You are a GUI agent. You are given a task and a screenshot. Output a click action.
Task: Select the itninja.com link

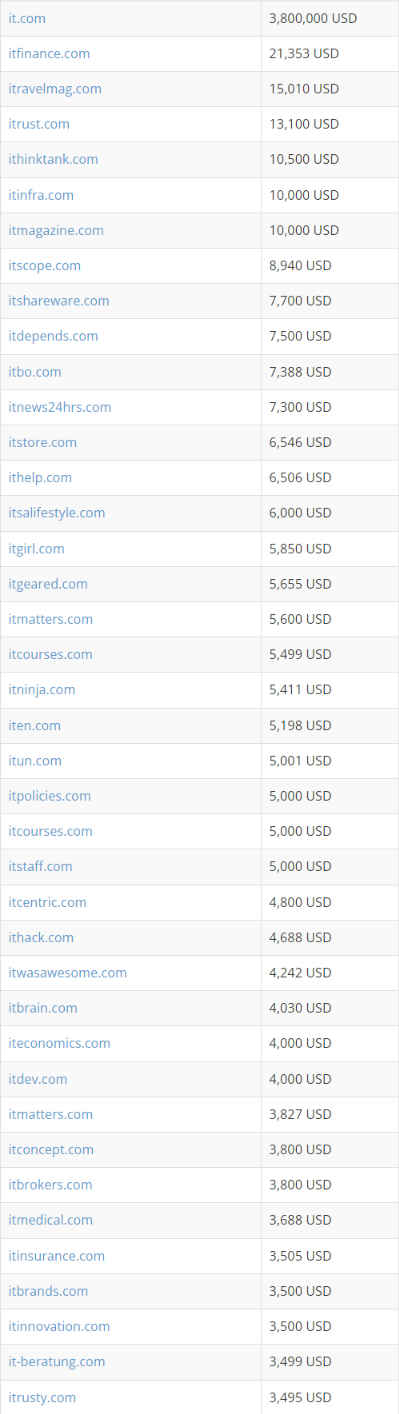click(x=42, y=690)
